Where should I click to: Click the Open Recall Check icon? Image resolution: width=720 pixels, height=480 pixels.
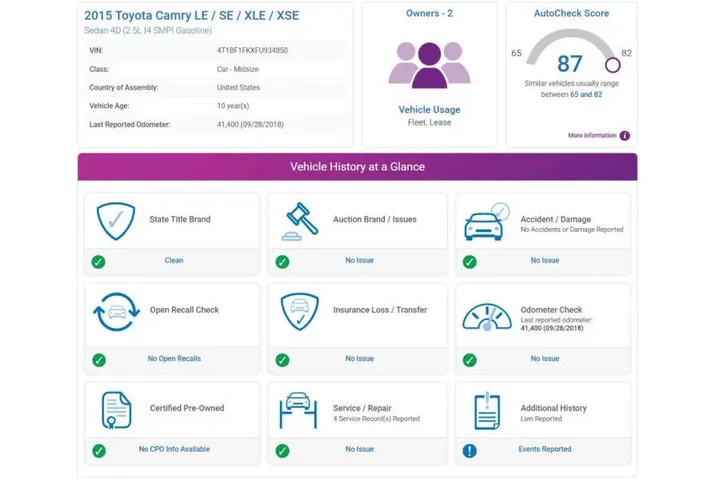pyautogui.click(x=115, y=311)
